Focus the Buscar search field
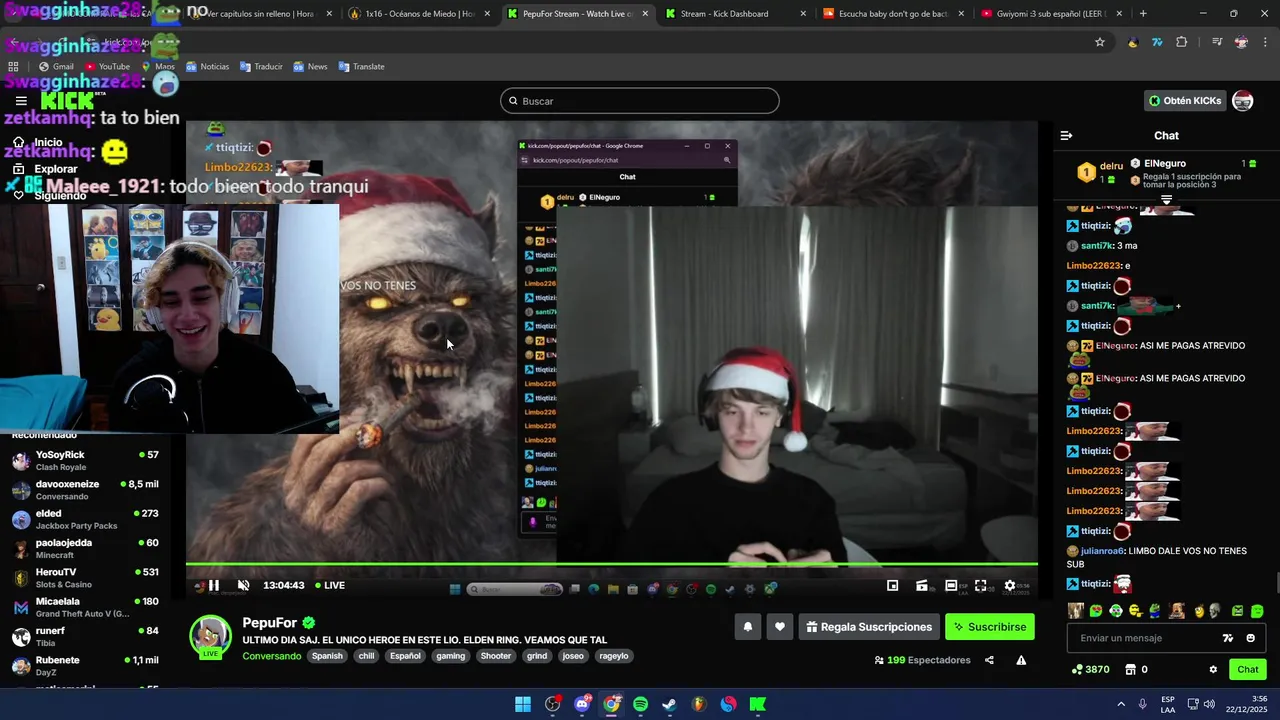 tap(640, 101)
